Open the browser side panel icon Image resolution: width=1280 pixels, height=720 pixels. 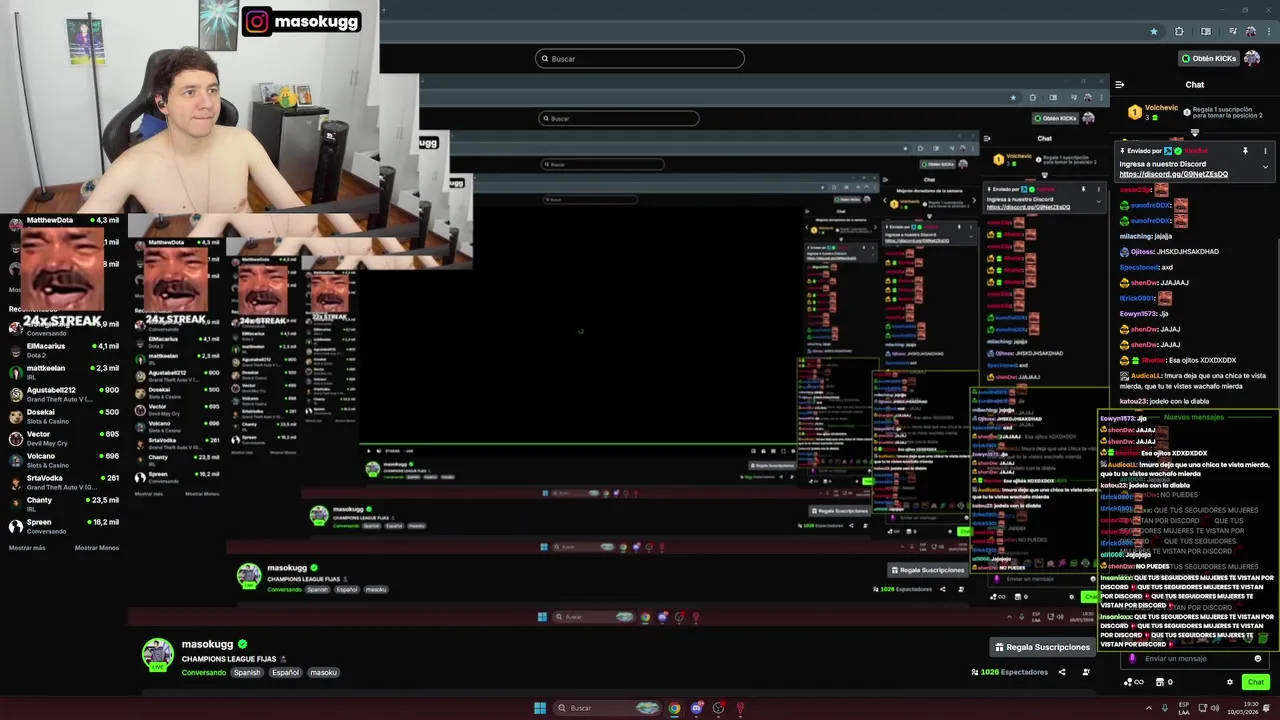point(1205,32)
